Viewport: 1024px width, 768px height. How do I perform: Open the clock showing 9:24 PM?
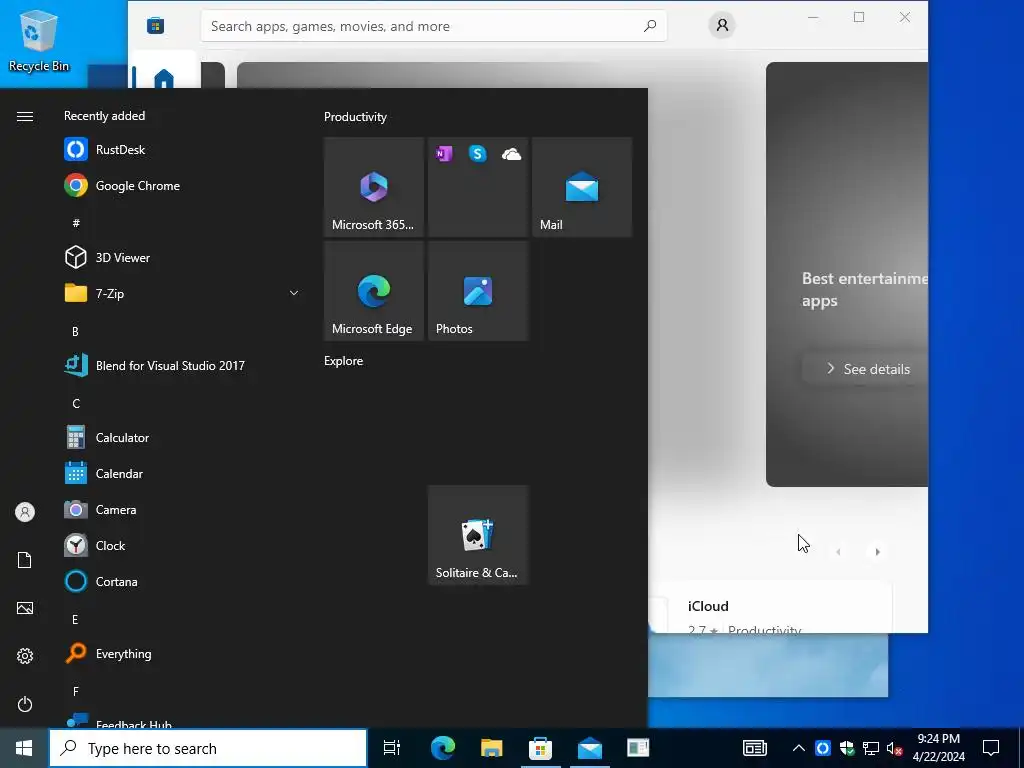tap(938, 748)
